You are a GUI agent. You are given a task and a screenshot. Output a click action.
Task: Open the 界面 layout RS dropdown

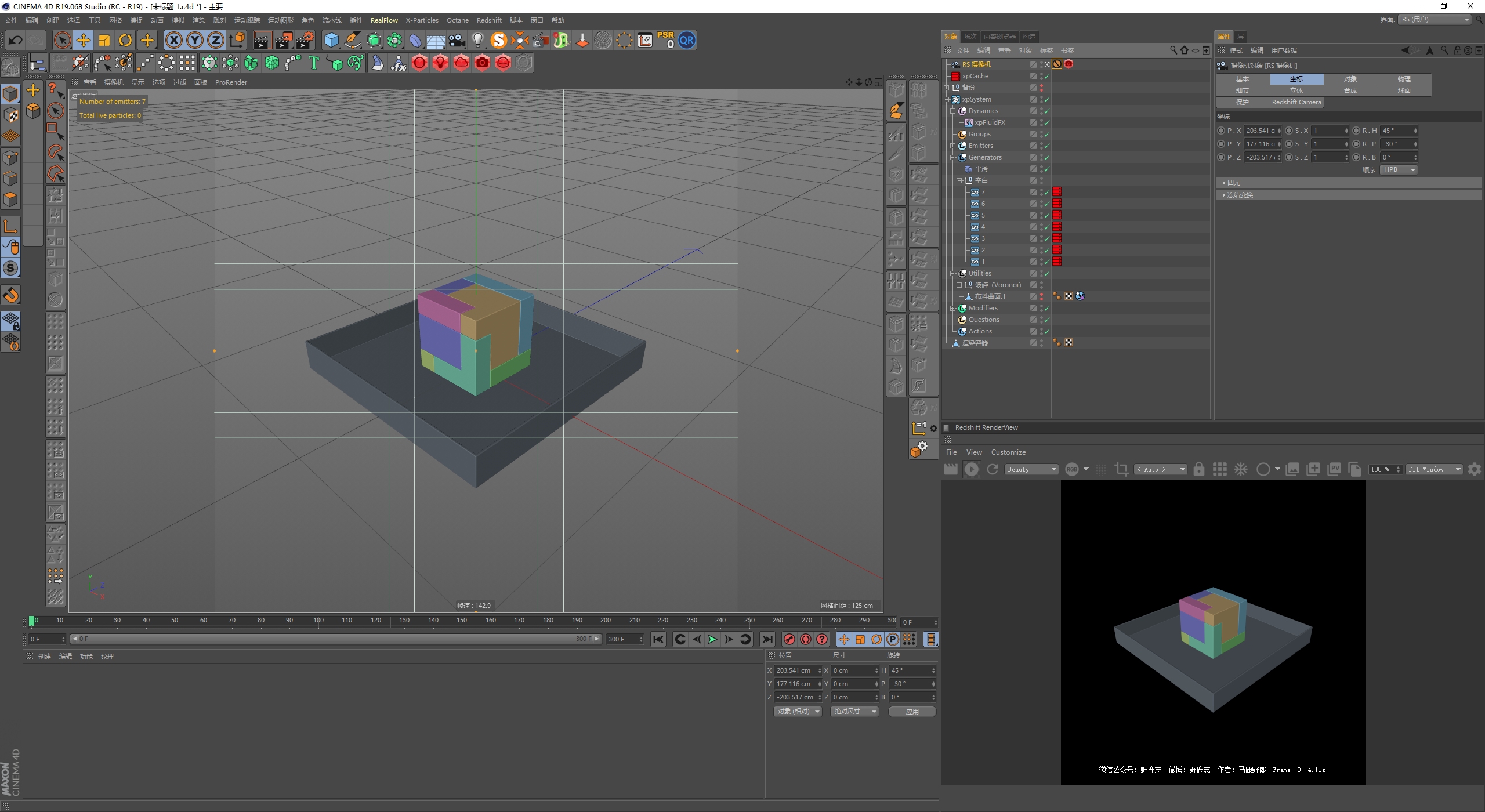pos(1435,20)
